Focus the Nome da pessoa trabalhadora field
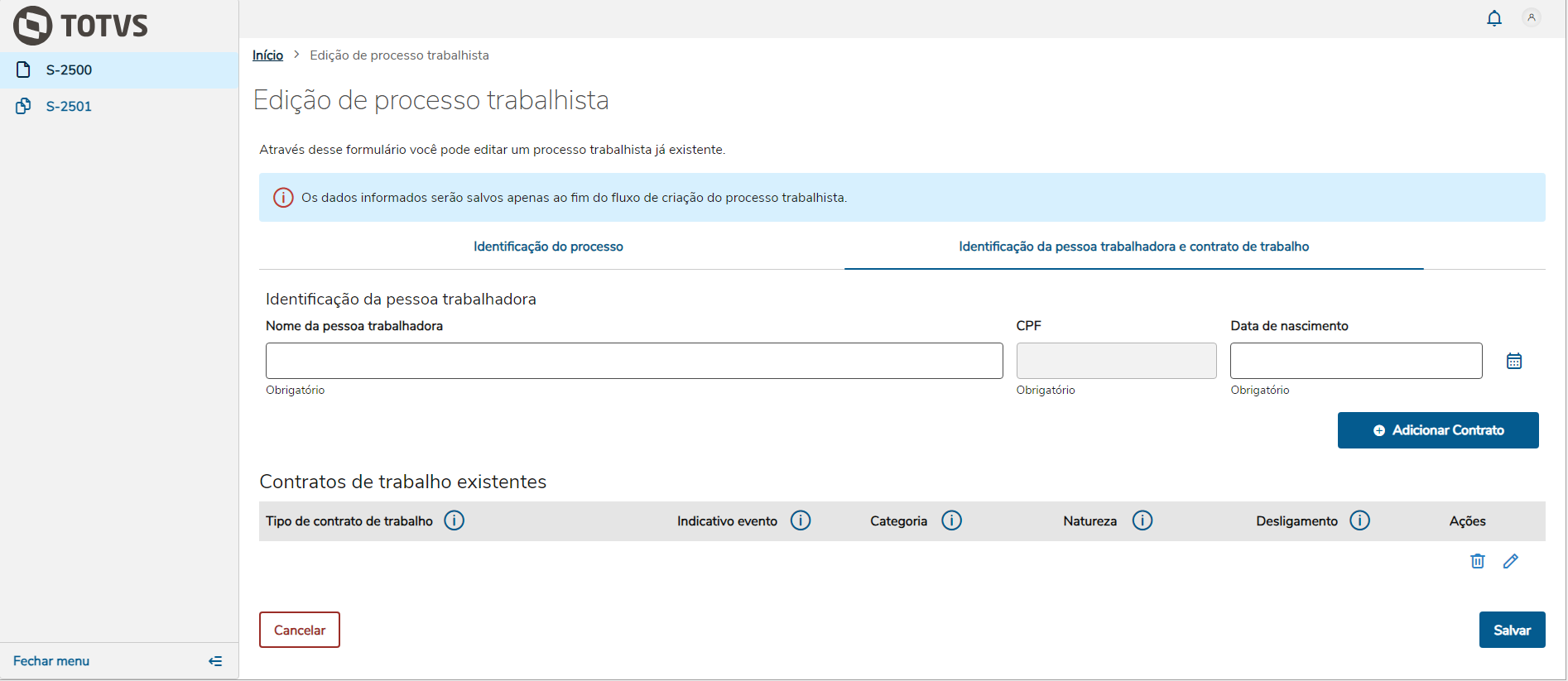 (x=634, y=361)
